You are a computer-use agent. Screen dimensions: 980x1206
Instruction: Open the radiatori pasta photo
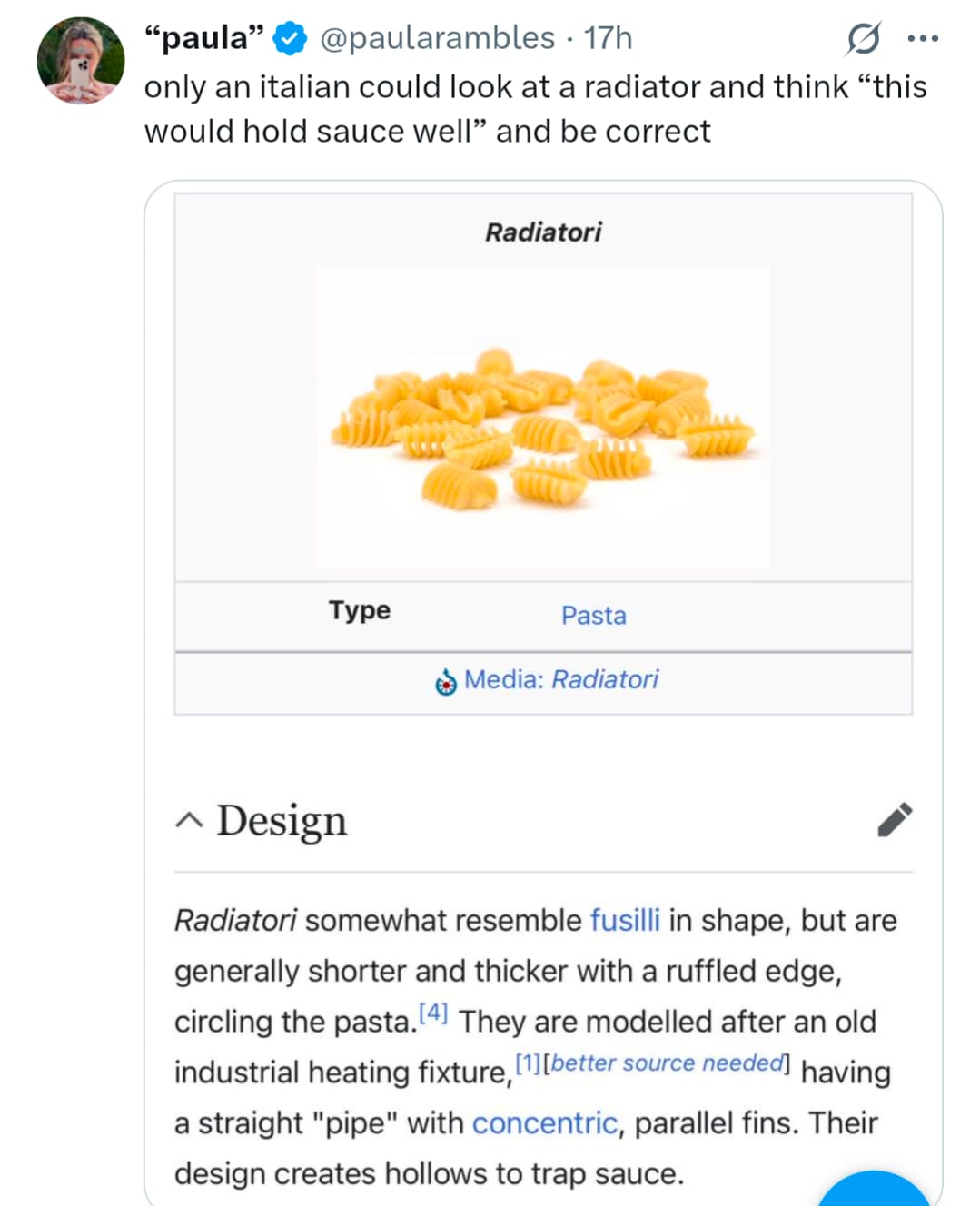[543, 418]
